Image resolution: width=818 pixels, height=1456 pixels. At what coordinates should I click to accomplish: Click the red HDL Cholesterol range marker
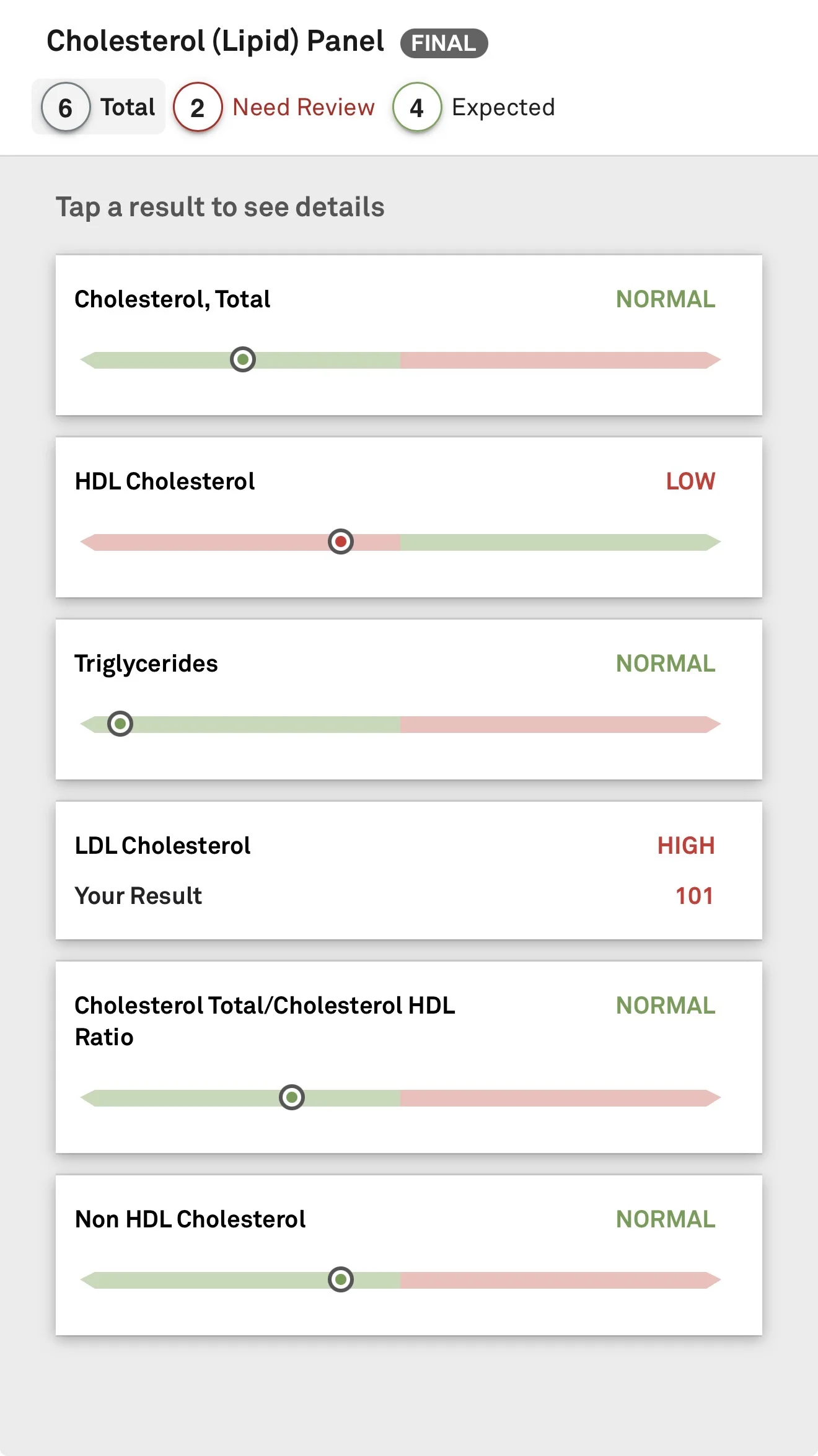coord(341,542)
